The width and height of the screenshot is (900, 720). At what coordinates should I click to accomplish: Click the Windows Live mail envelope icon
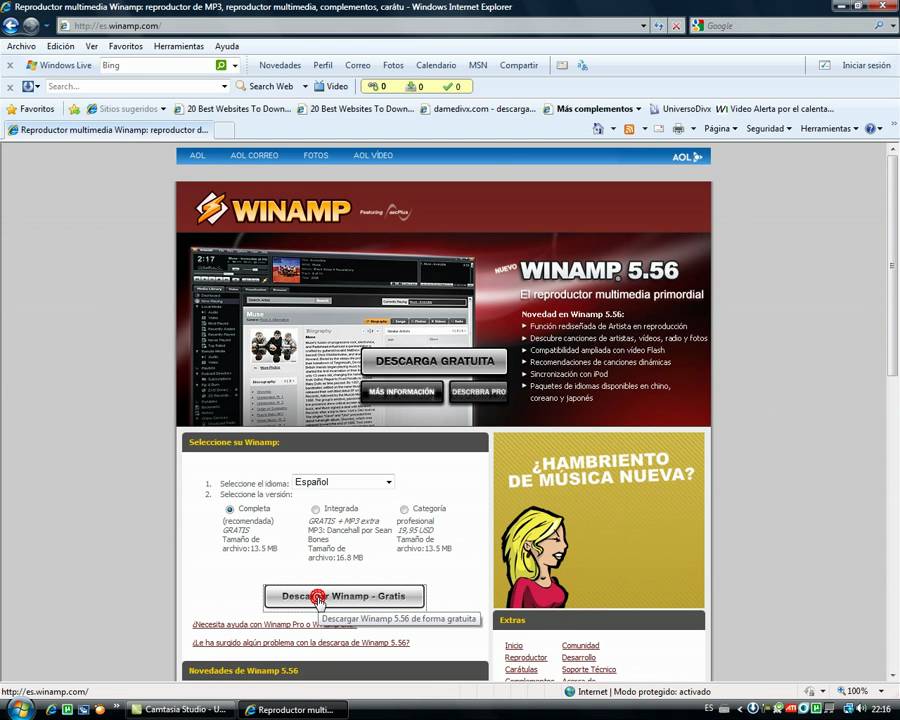coord(562,65)
